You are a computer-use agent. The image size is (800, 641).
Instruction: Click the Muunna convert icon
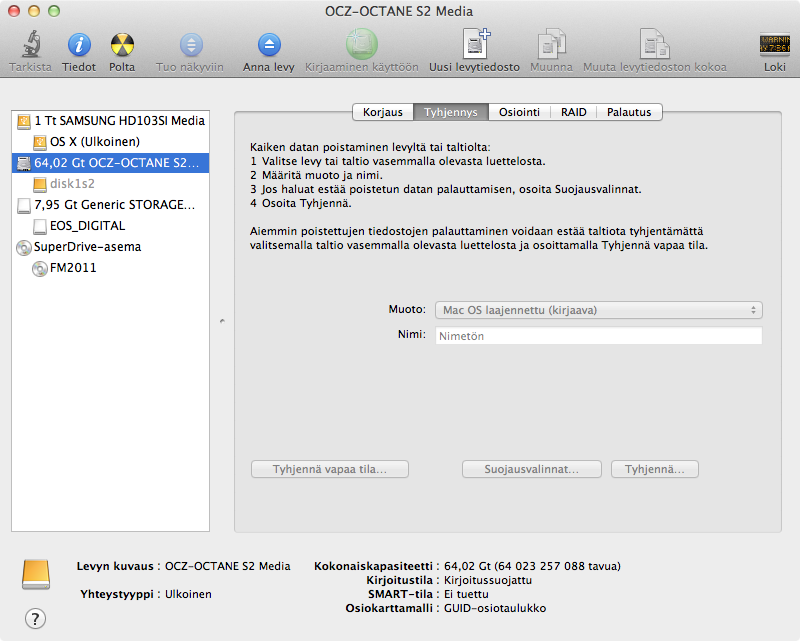[552, 44]
